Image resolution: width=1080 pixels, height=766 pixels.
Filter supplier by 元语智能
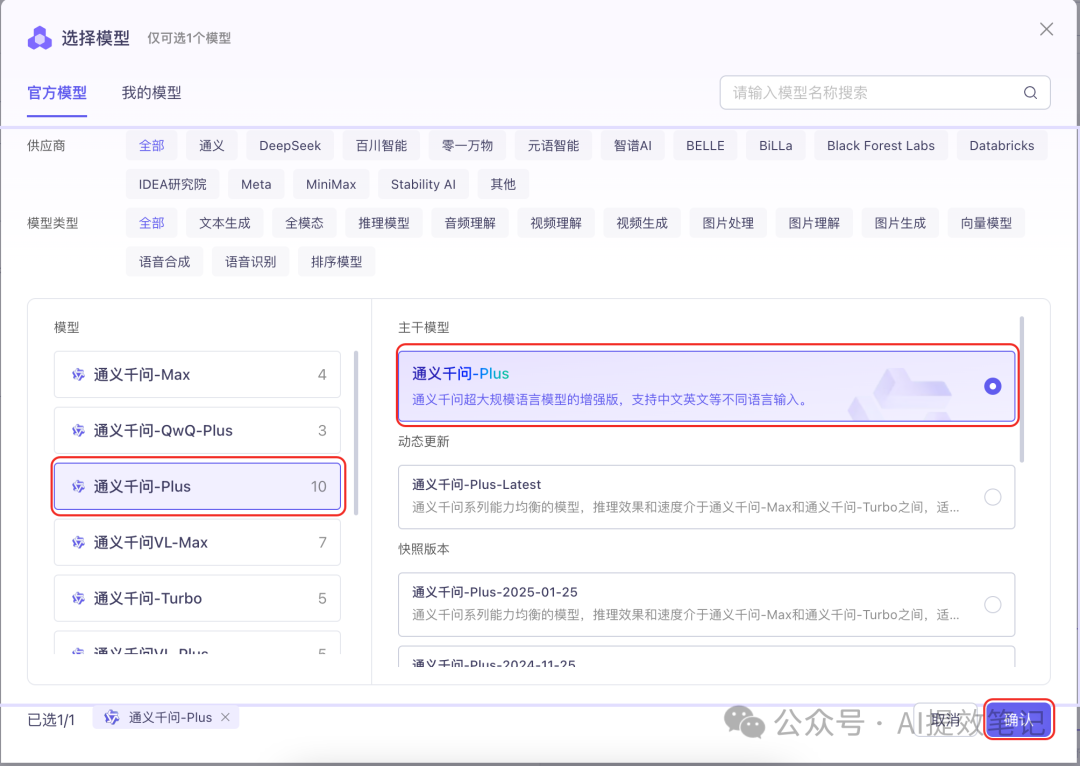tap(553, 145)
